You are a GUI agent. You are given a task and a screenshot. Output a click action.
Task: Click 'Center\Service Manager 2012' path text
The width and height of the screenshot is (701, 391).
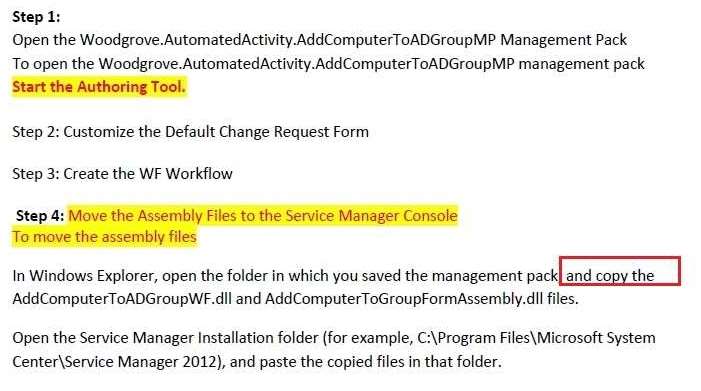pyautogui.click(x=114, y=362)
